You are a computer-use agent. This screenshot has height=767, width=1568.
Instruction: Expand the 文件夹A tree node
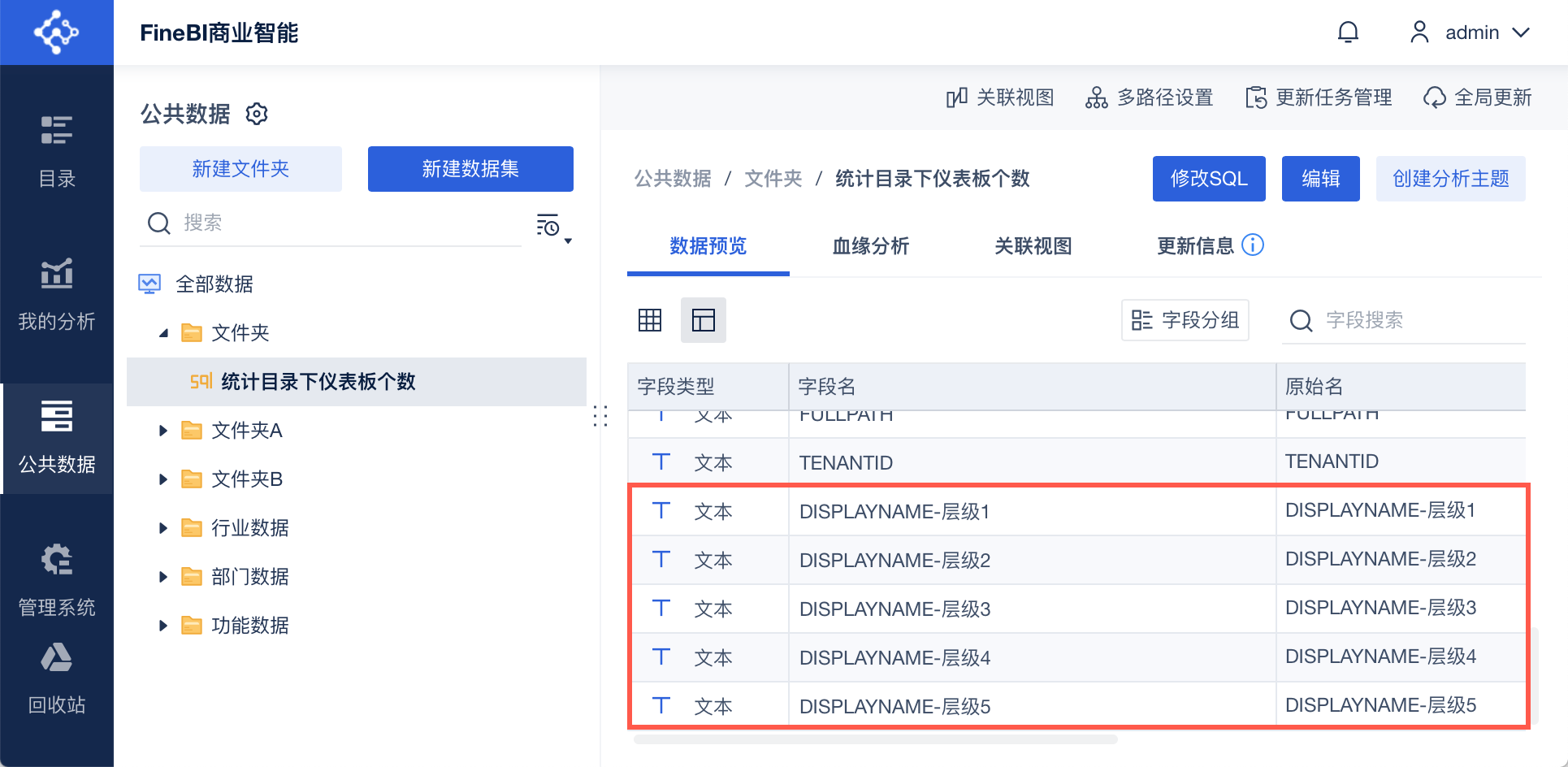pos(163,431)
